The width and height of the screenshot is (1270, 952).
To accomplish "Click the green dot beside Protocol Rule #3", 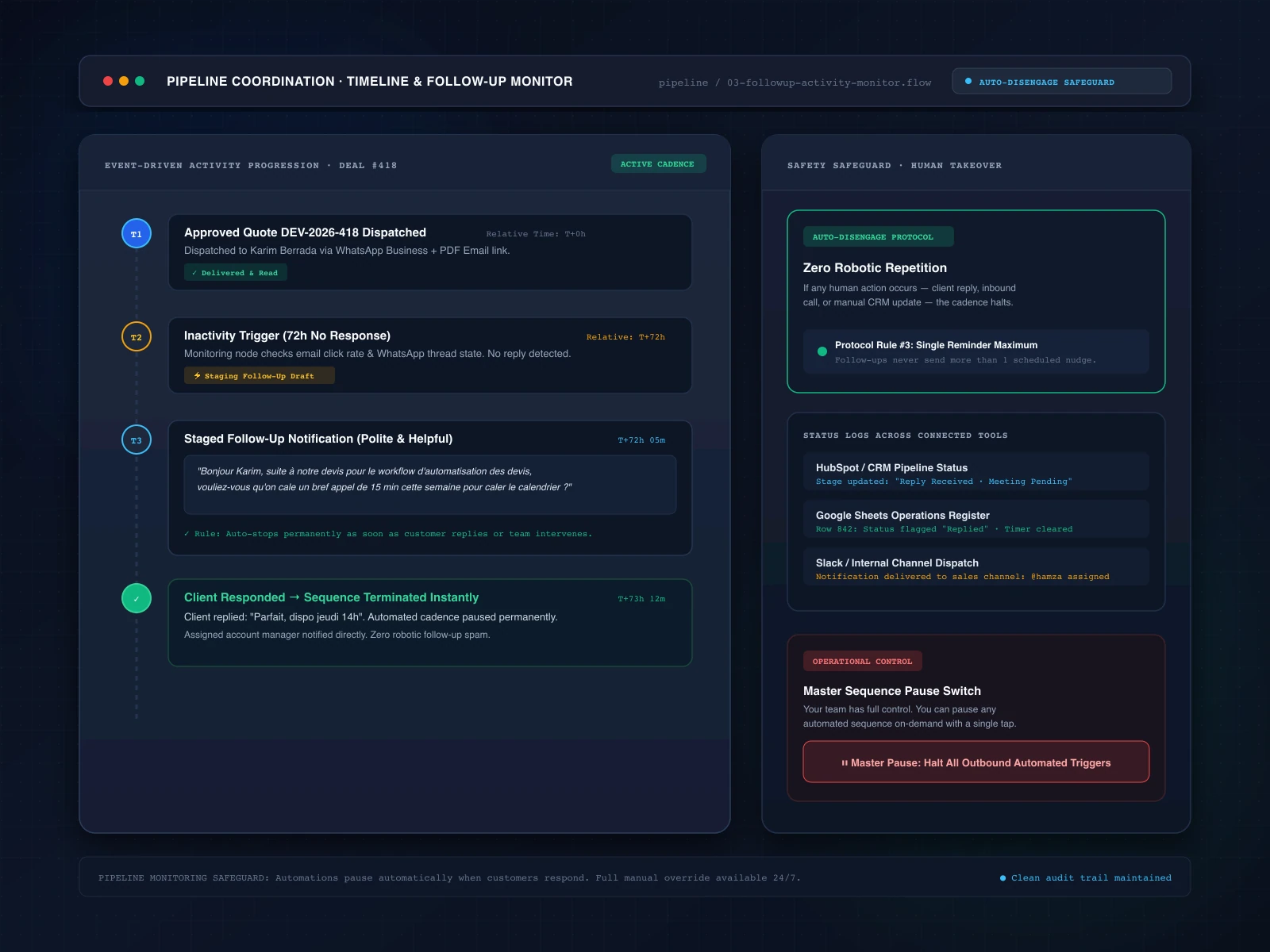I will (x=822, y=351).
